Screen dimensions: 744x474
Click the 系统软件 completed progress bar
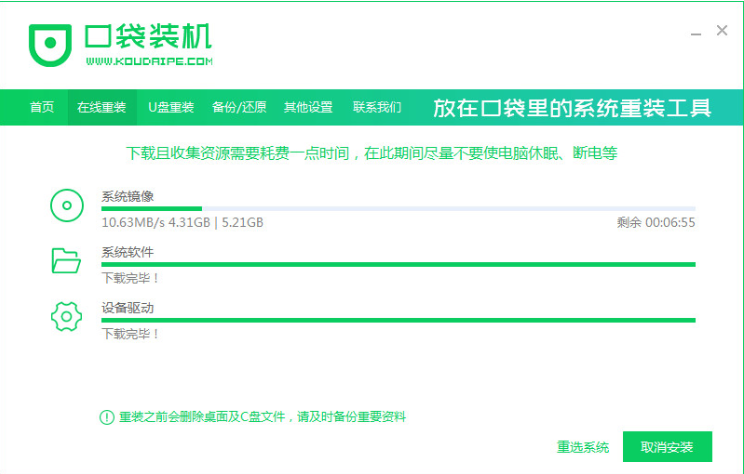[x=398, y=264]
